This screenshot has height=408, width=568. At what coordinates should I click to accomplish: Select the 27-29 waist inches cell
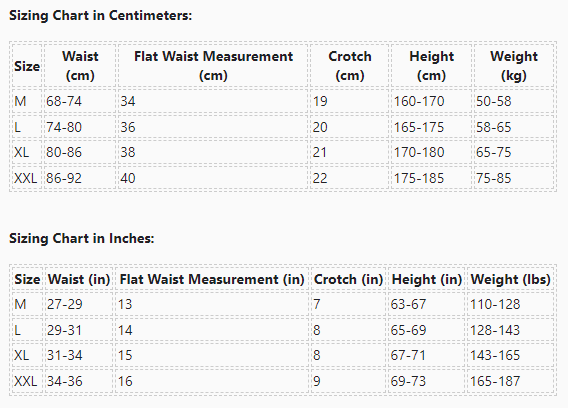(x=79, y=304)
